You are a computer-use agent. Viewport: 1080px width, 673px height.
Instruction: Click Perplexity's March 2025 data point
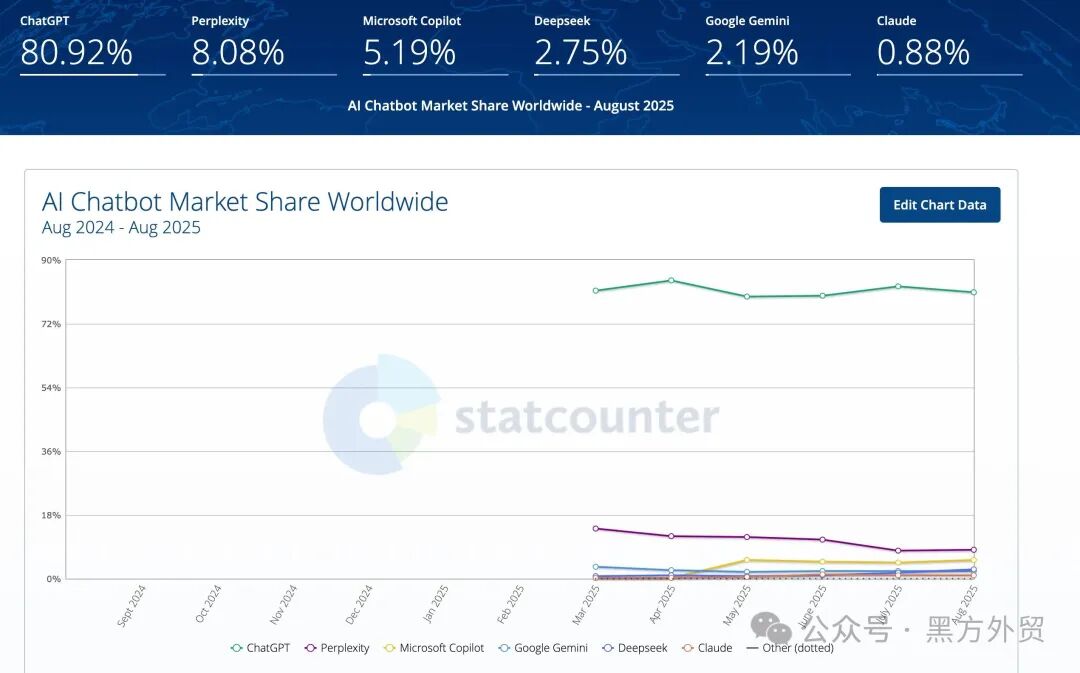click(x=595, y=528)
